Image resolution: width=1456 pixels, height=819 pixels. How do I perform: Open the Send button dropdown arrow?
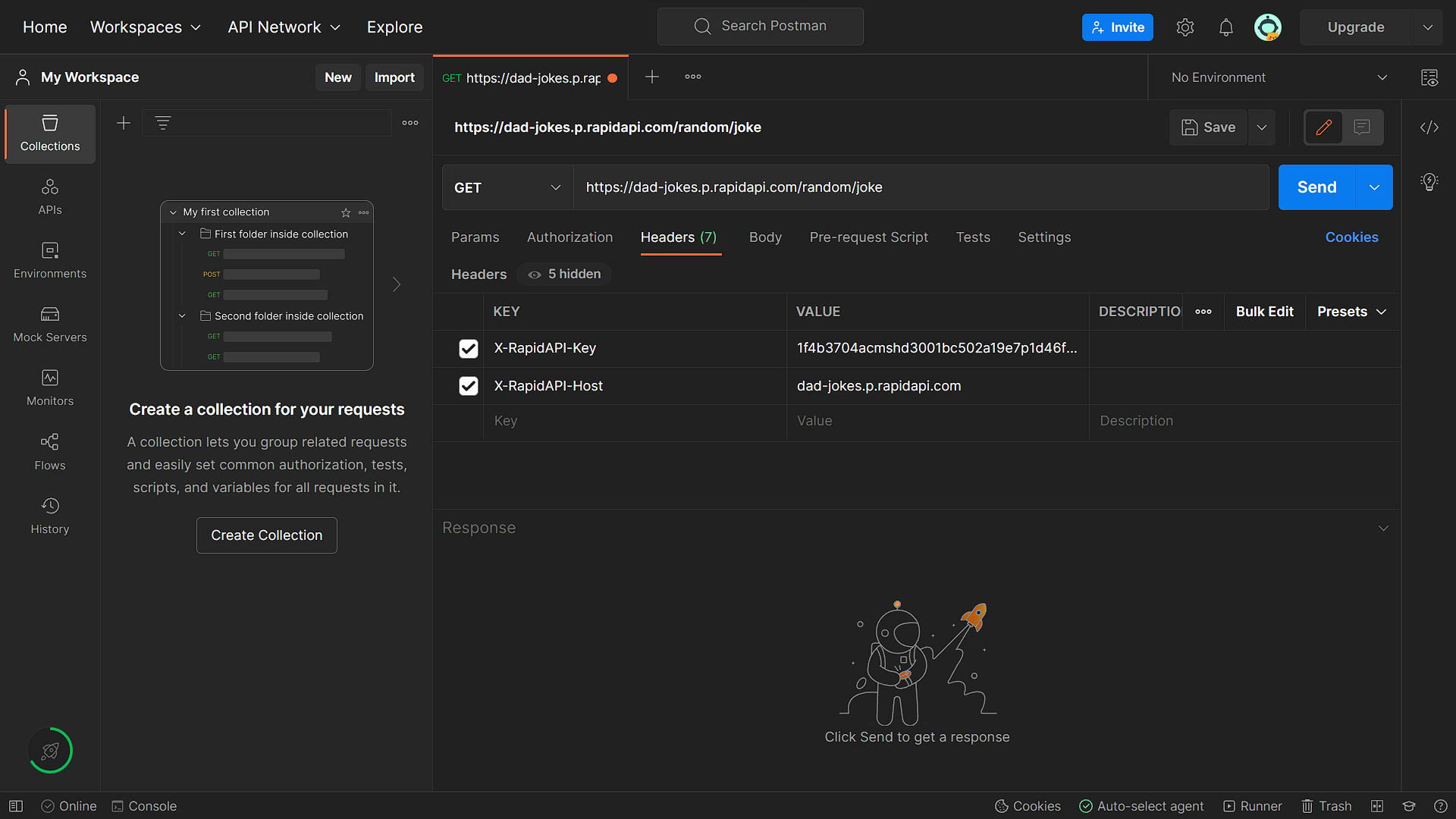coord(1374,187)
